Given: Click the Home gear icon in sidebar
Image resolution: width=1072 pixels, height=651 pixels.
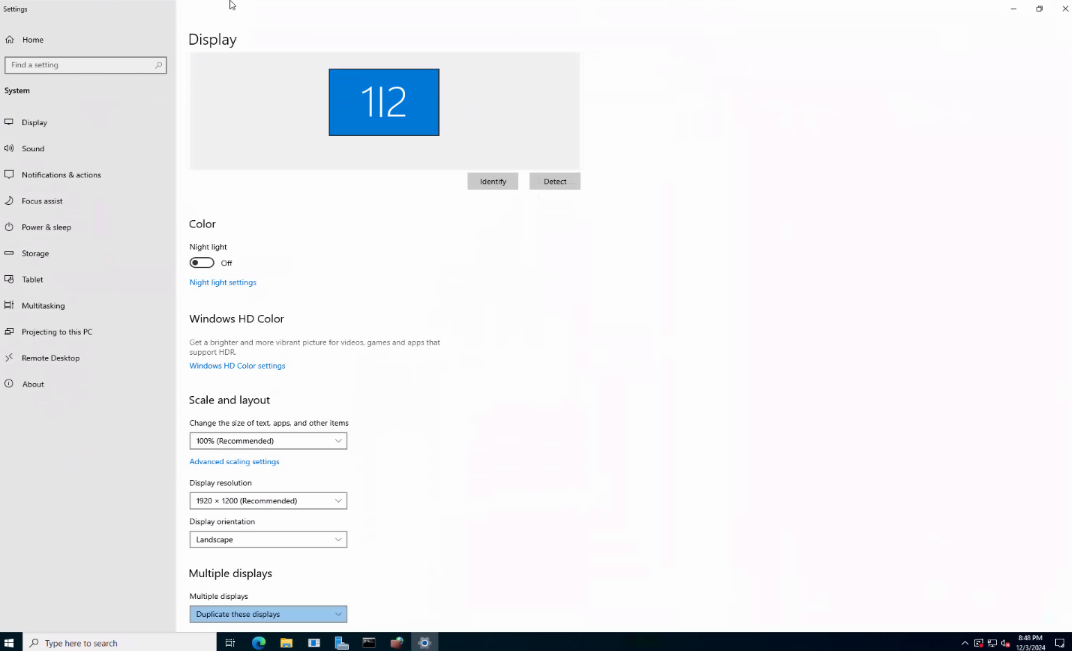Looking at the screenshot, I should click(10, 40).
